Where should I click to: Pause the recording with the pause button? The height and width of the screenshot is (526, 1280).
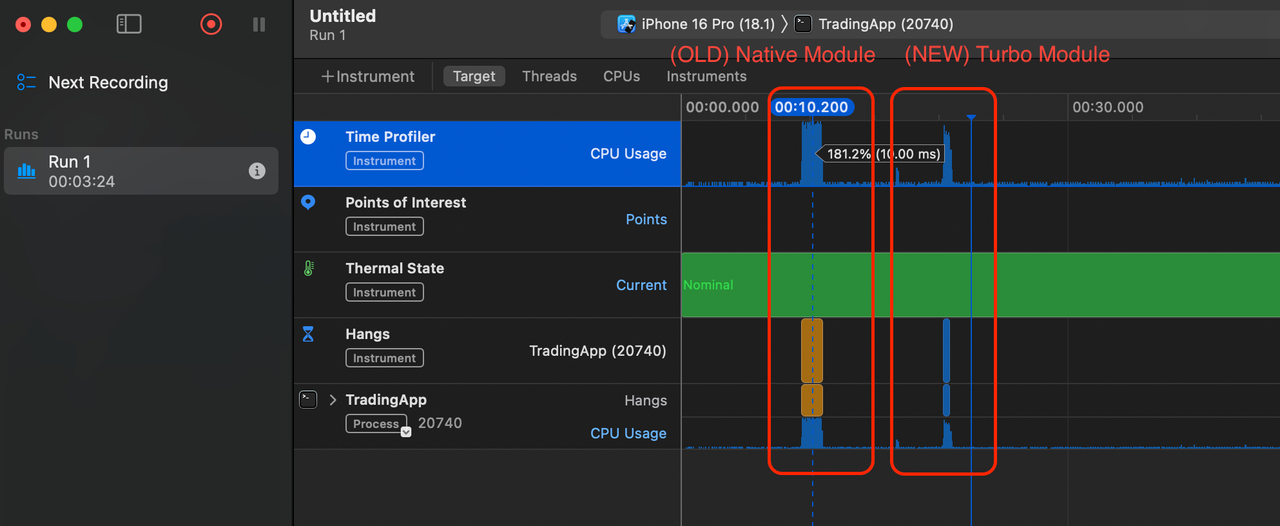(259, 24)
